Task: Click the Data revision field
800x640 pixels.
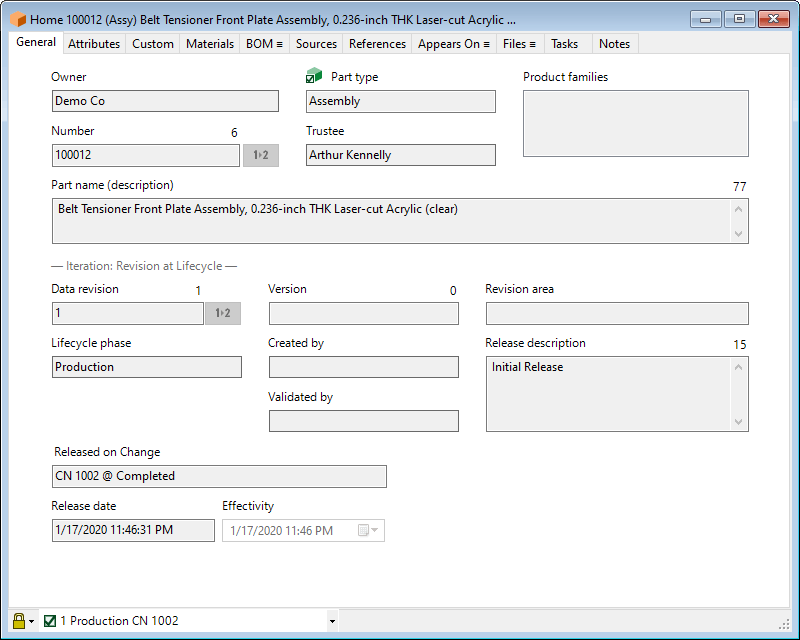Action: point(128,313)
